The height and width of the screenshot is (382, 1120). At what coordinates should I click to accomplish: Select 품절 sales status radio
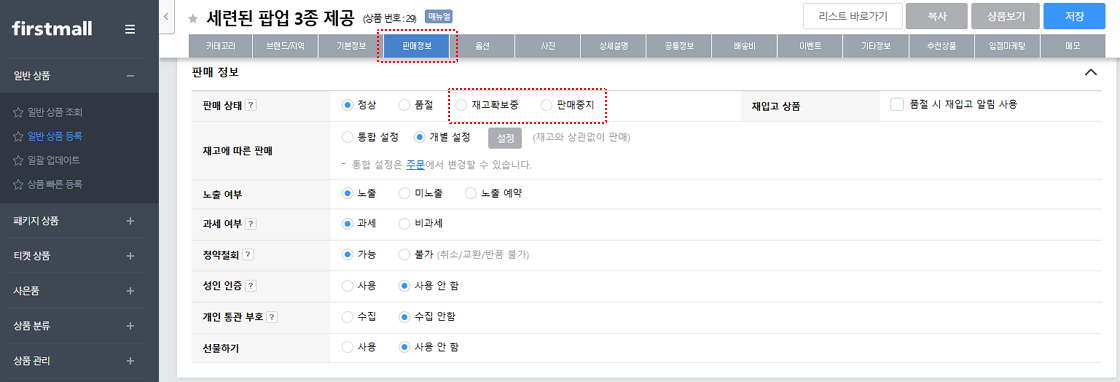[404, 105]
